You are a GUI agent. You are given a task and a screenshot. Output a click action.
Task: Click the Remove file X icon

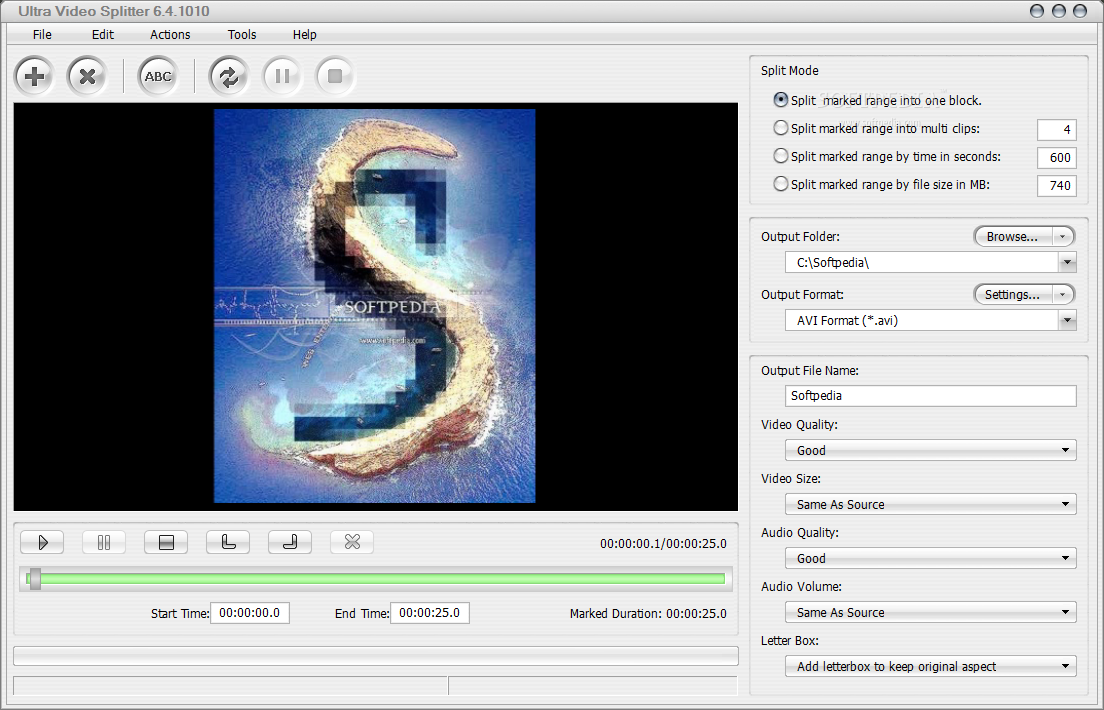coord(87,76)
